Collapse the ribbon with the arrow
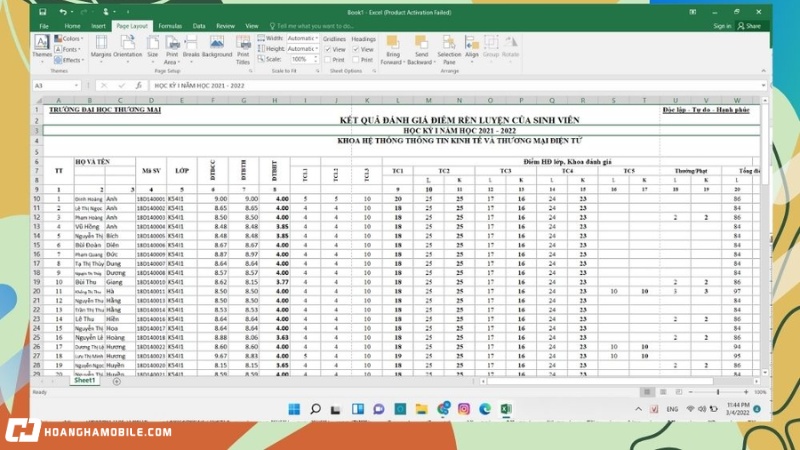The image size is (800, 450). [x=763, y=71]
